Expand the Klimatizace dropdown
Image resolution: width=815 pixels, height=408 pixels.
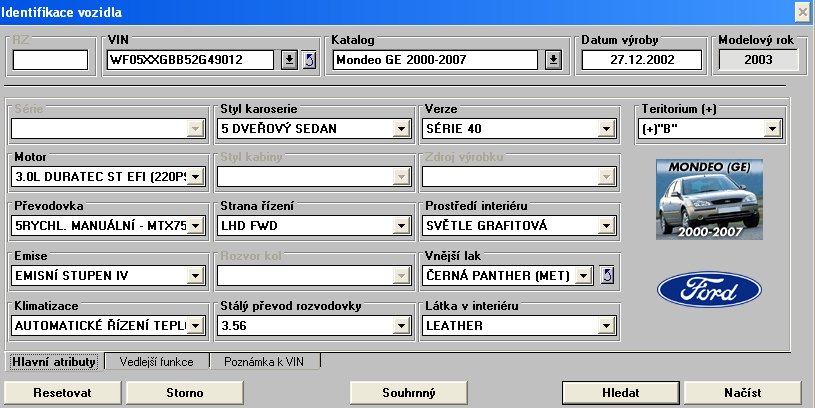tap(195, 325)
